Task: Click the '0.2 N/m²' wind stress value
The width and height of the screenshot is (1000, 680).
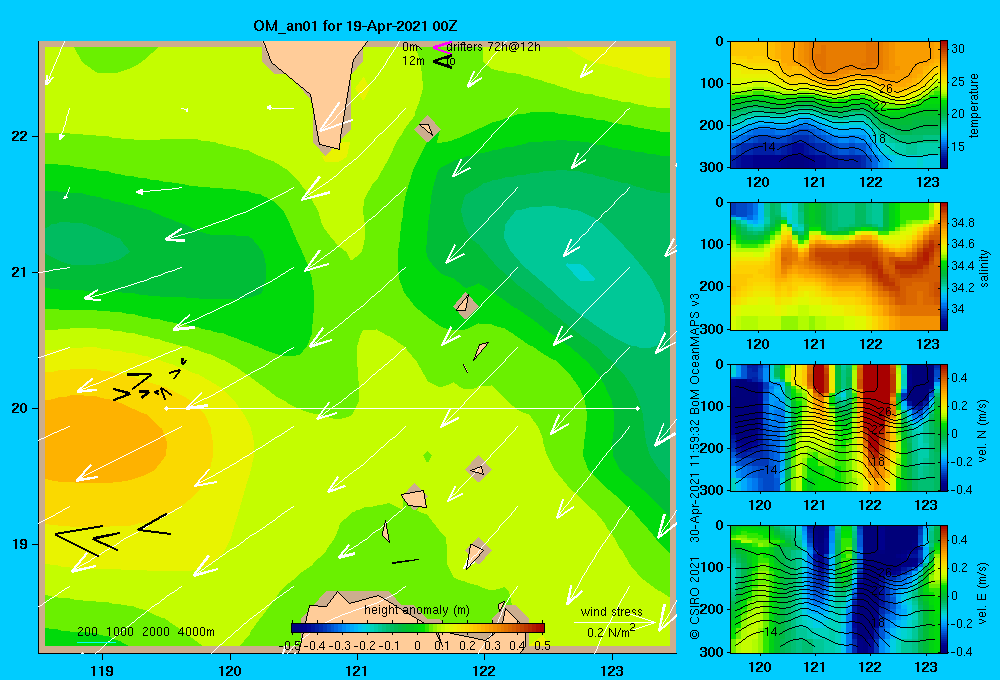Action: coord(611,632)
